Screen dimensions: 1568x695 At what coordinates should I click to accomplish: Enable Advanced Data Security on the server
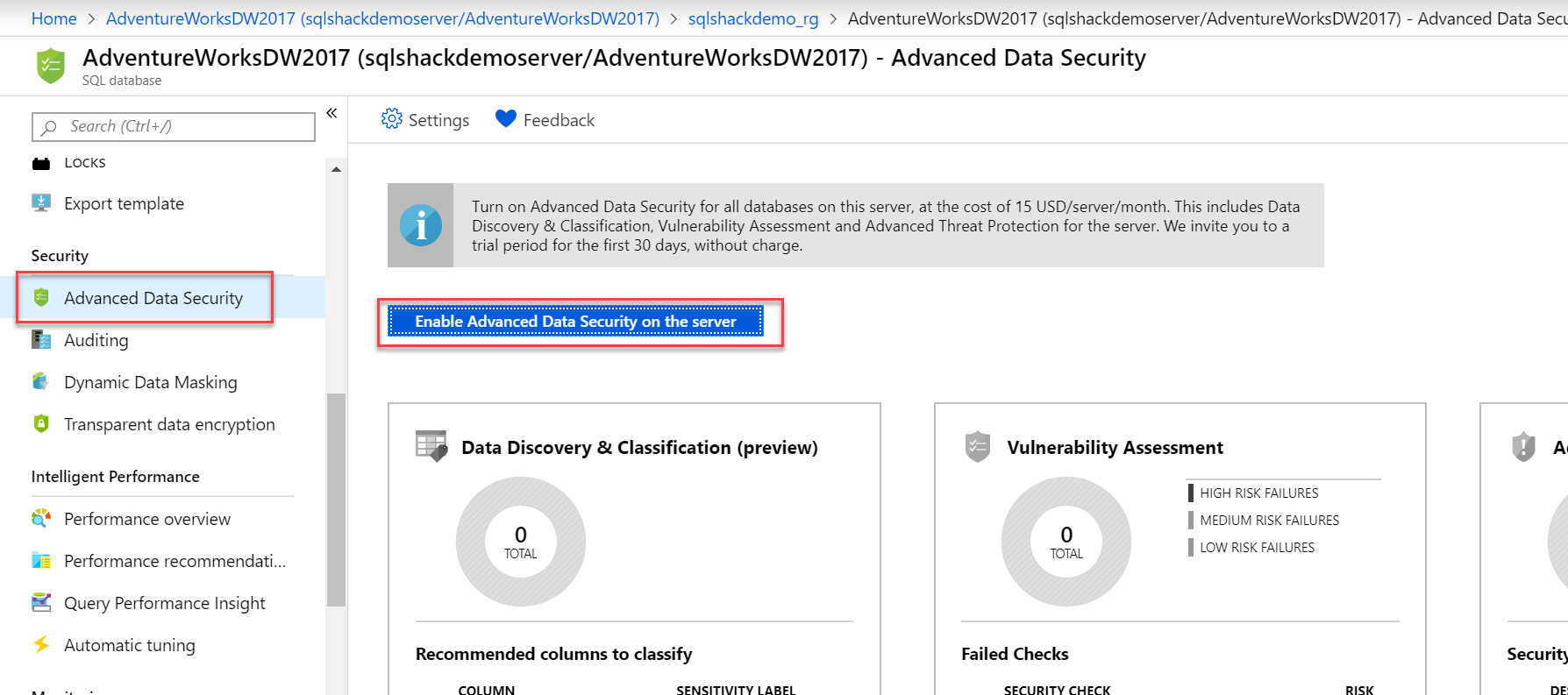coord(575,322)
